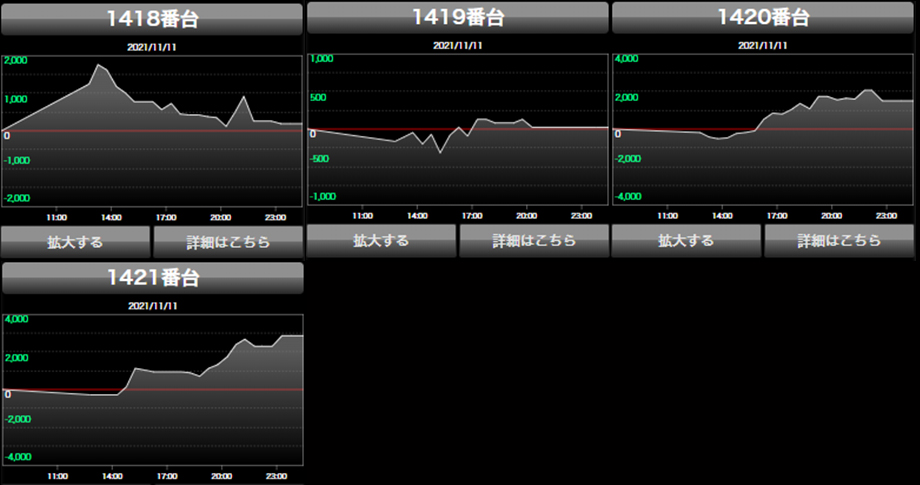View details via 詳細はこちら for 1419番台
This screenshot has height=485, width=920.
point(533,241)
